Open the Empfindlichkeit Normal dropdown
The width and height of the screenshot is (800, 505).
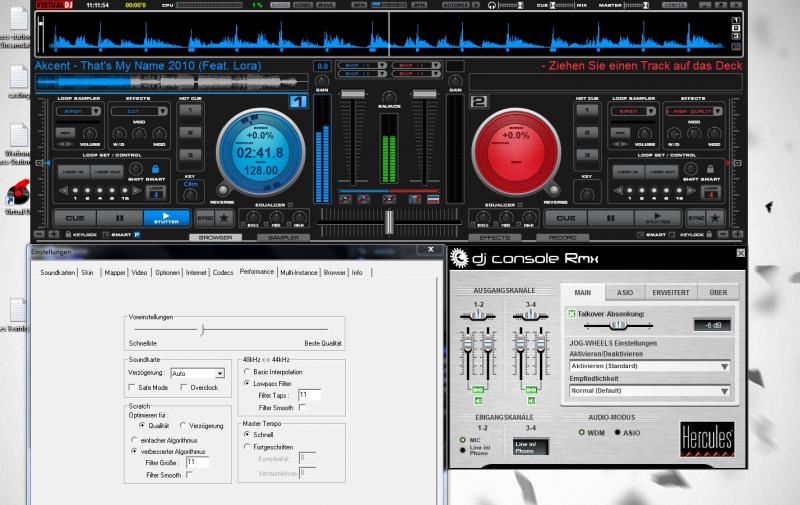pos(649,391)
